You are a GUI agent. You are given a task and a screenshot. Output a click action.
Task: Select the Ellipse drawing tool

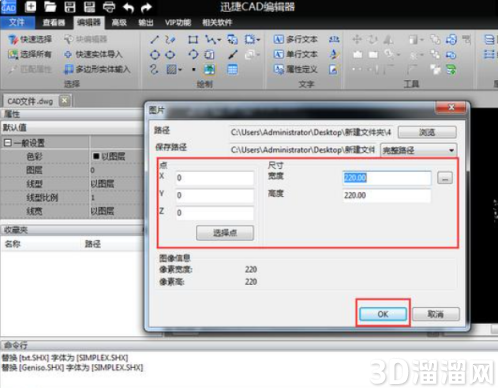click(x=170, y=54)
